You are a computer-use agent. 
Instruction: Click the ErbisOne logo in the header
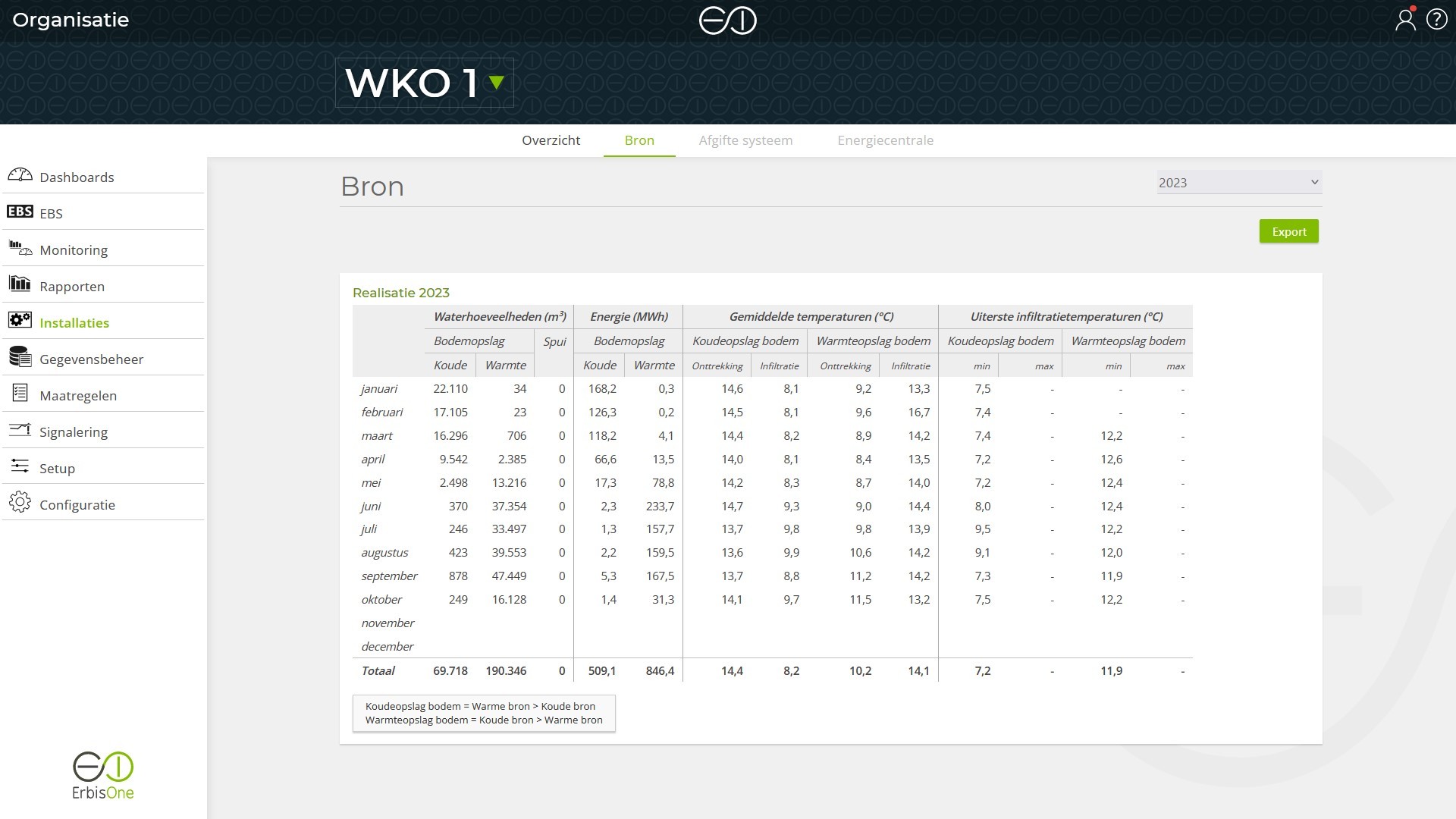point(728,20)
